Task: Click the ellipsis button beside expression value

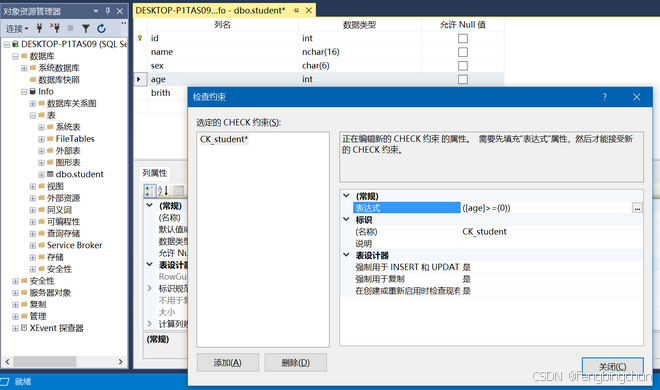Action: pyautogui.click(x=637, y=208)
